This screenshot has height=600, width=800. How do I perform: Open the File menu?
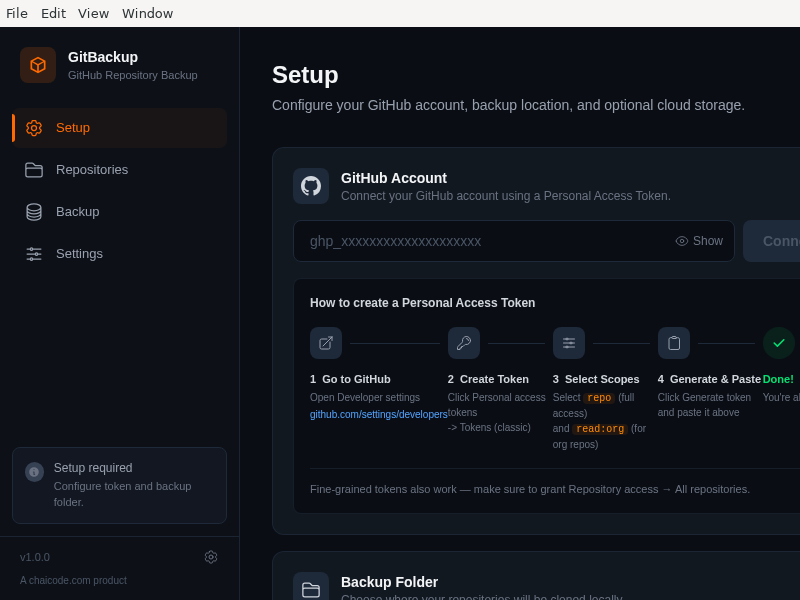click(17, 13)
